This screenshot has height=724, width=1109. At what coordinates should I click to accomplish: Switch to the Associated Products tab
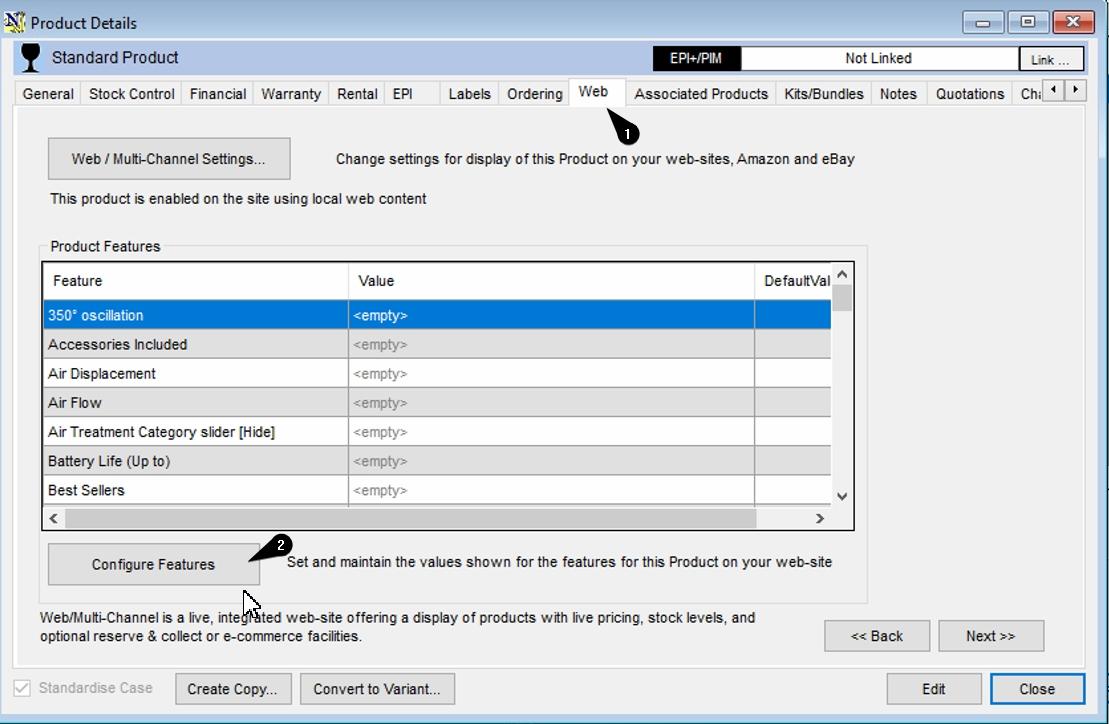click(699, 93)
